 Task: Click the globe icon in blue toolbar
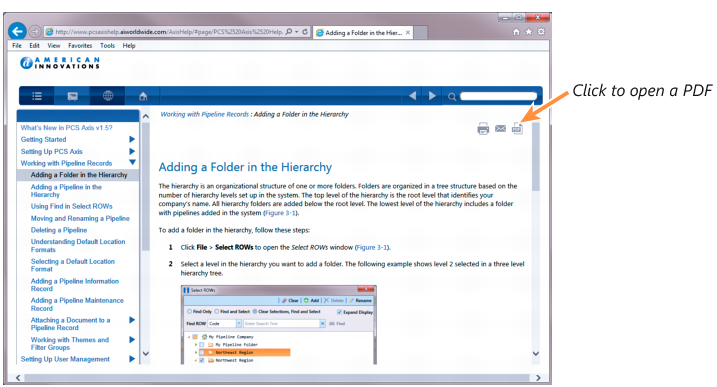click(x=108, y=96)
